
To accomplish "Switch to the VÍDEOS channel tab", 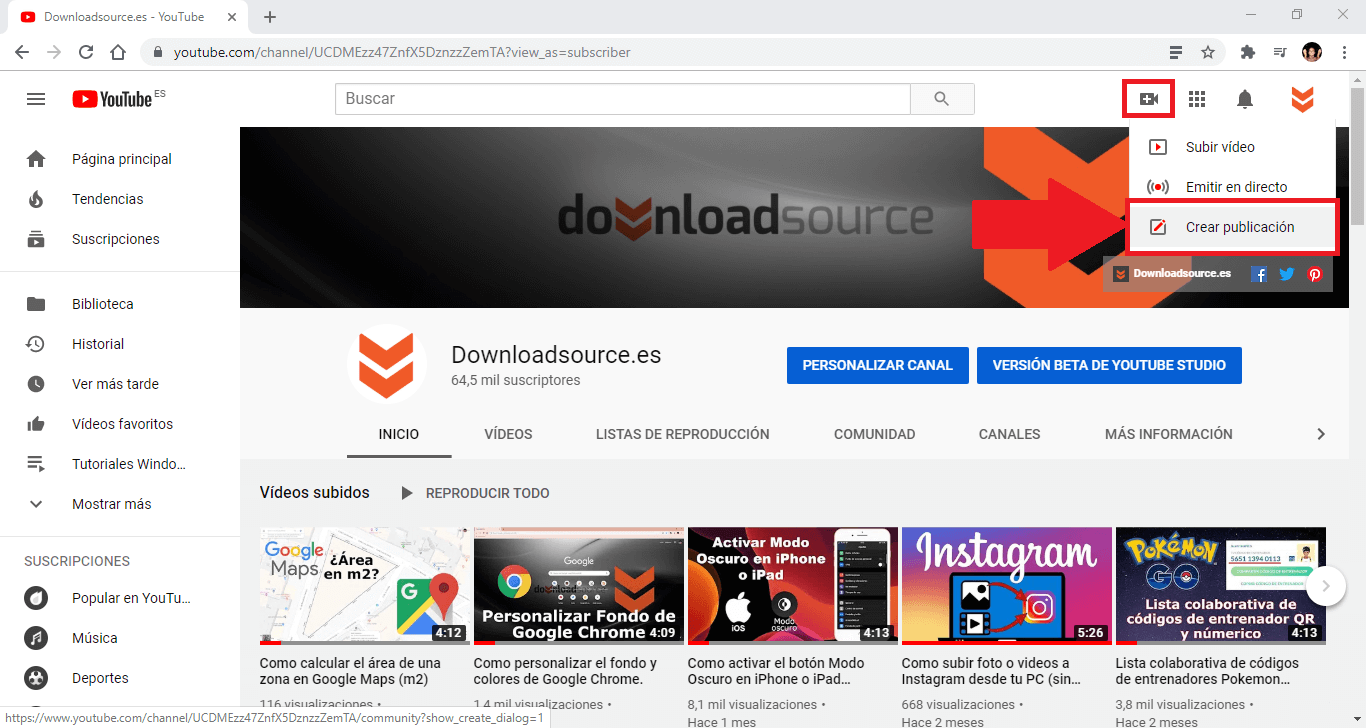I will [508, 434].
